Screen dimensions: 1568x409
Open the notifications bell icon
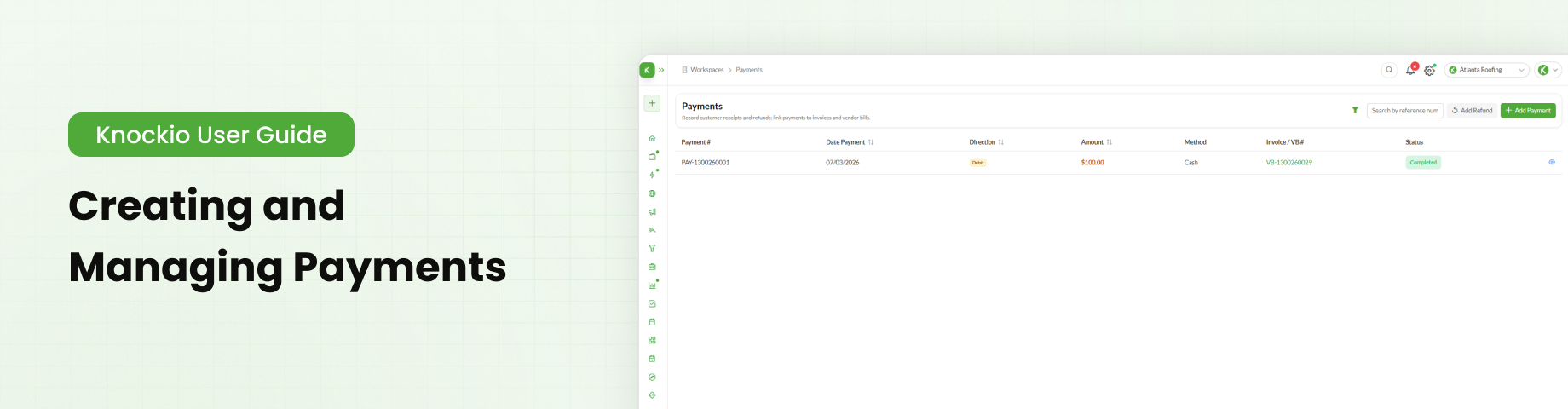tap(1410, 70)
